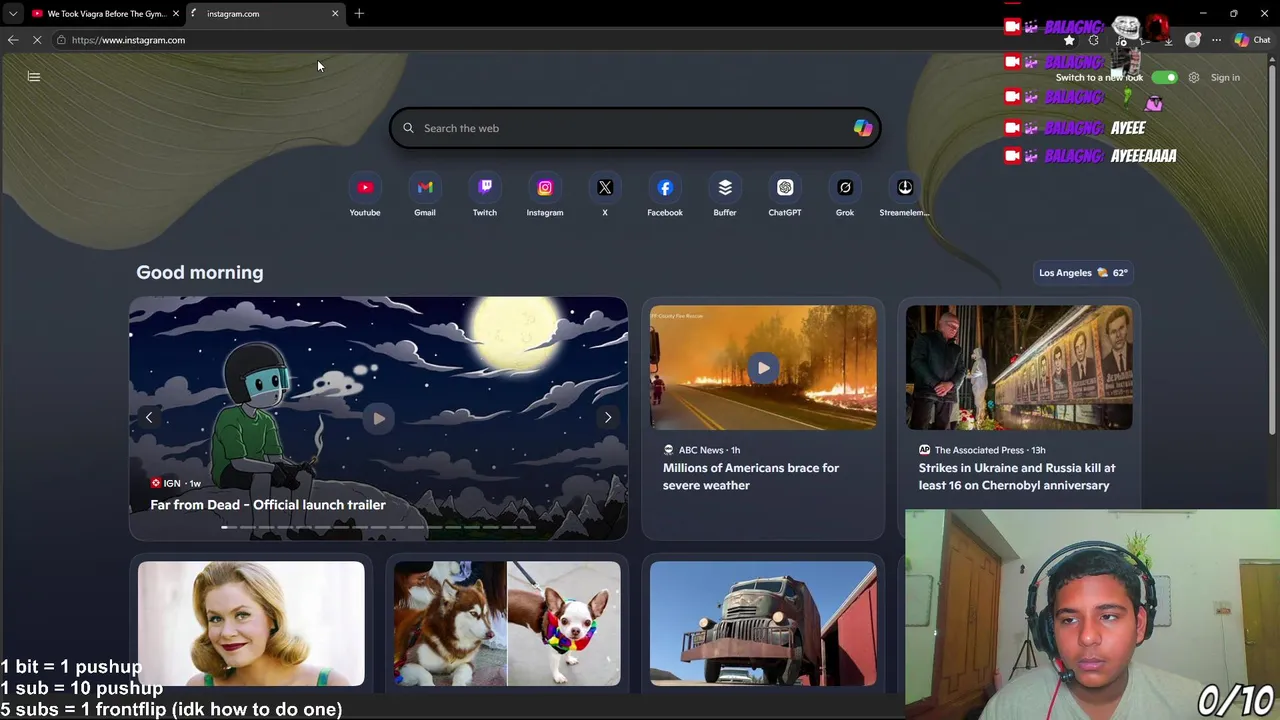Open Los Angeles weather widget
The image size is (1280, 720).
point(1083,272)
